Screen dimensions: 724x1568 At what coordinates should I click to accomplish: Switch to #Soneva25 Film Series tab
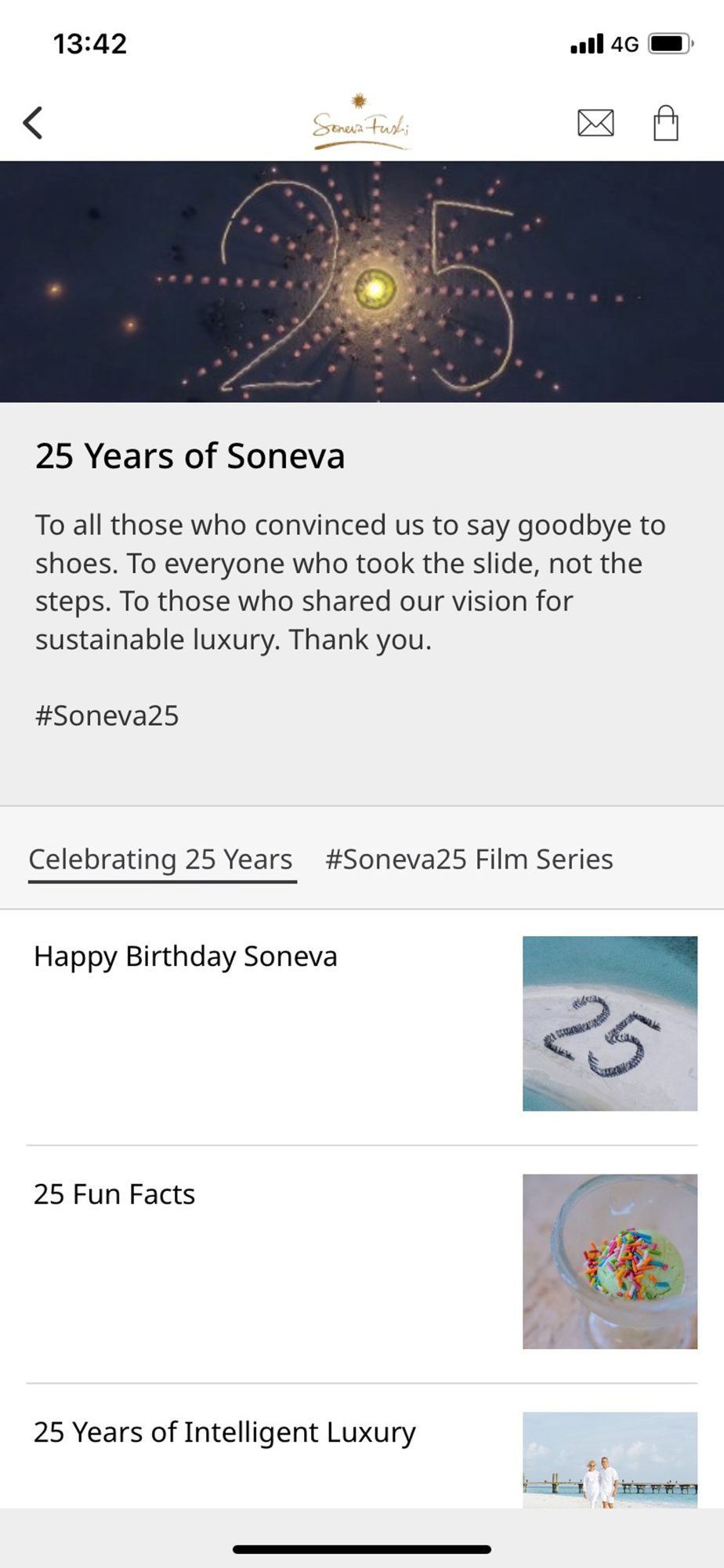469,859
